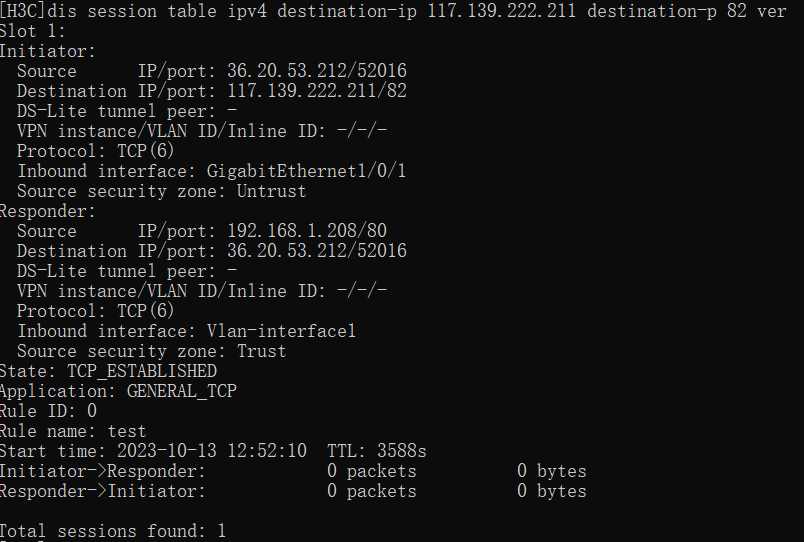Click the TCP_ESTABLISHED state text
The height and width of the screenshot is (542, 804).
point(142,371)
